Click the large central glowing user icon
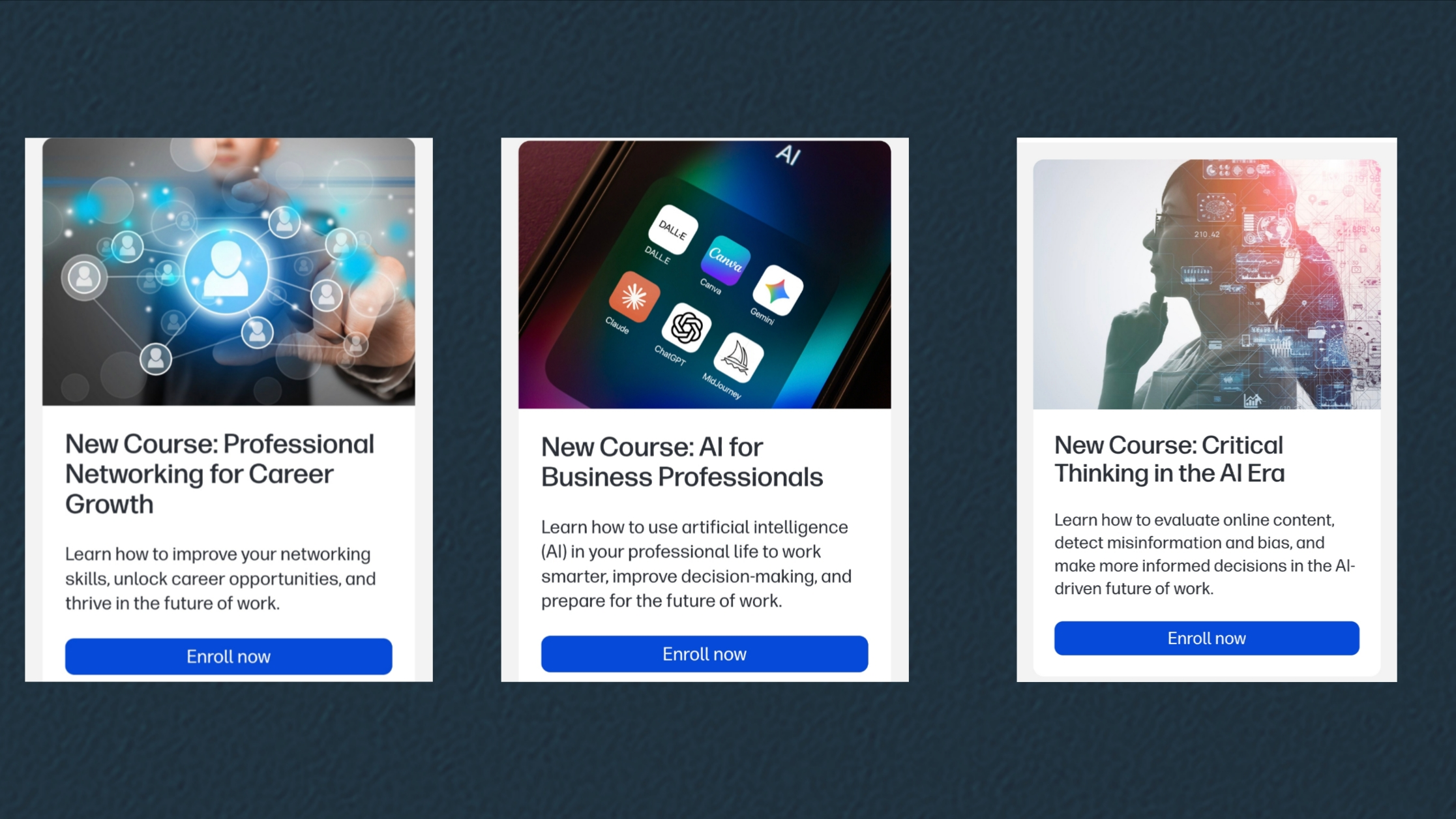Screen dimensions: 1456x819 coord(226,271)
